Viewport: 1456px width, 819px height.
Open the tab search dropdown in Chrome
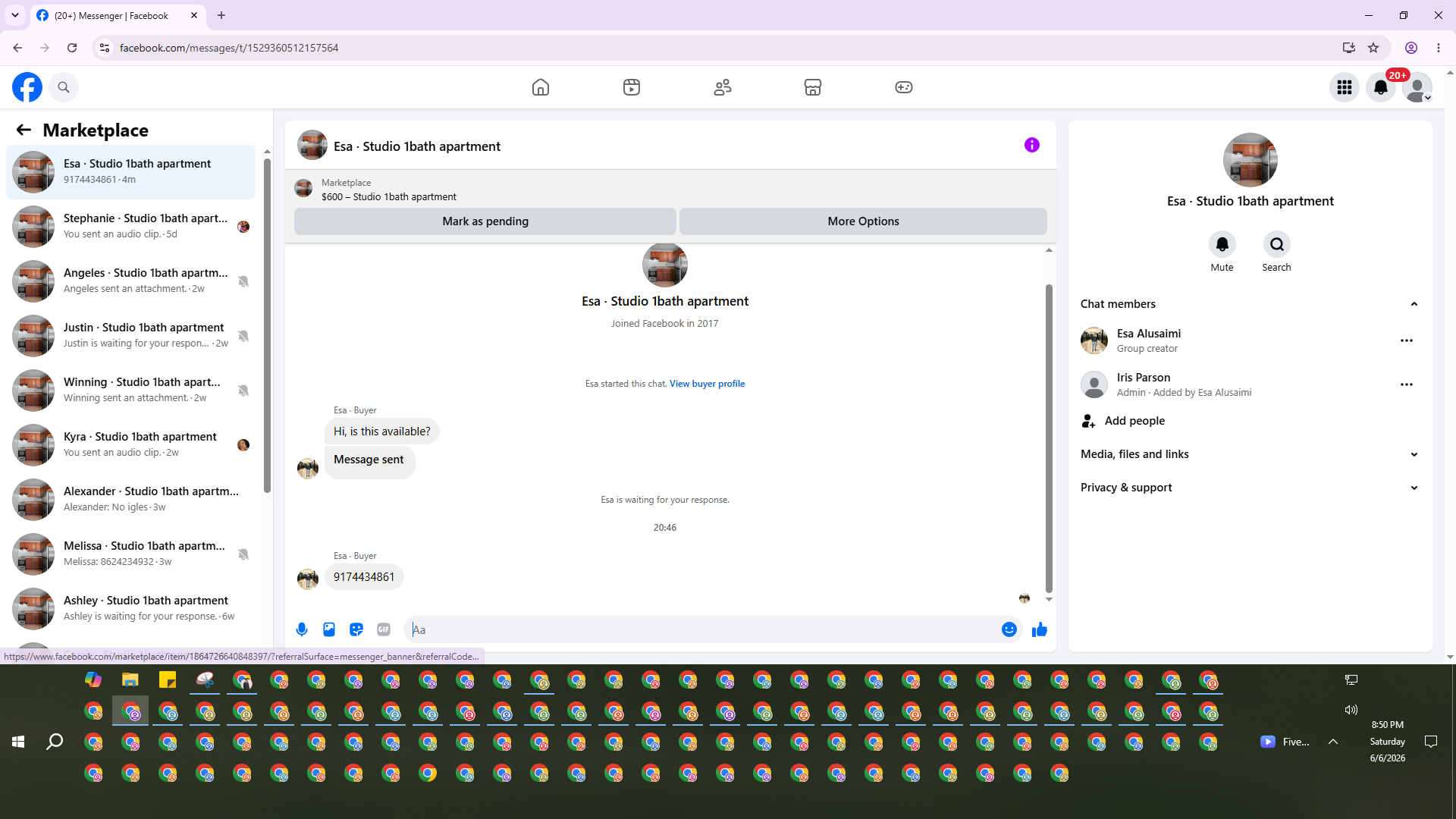[15, 15]
